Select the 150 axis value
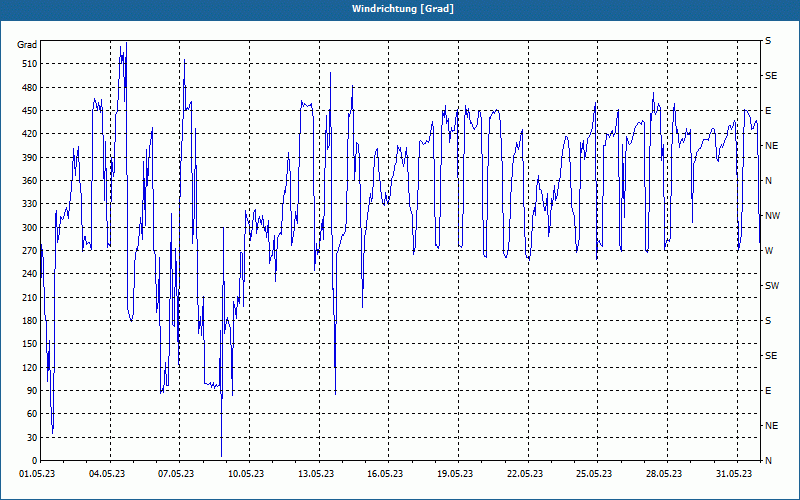Image resolution: width=800 pixels, height=500 pixels. click(x=30, y=344)
